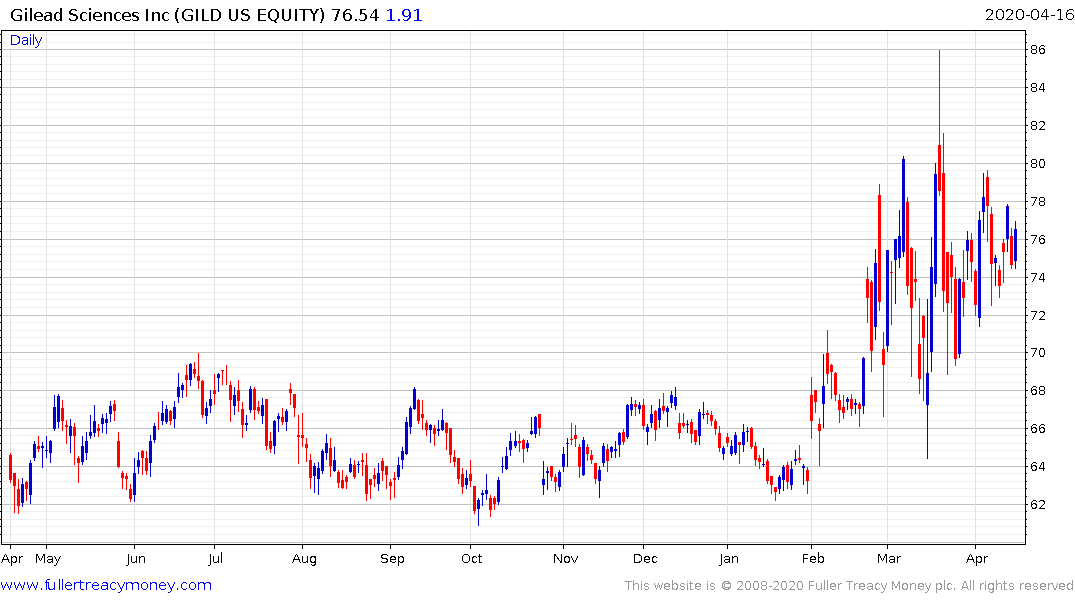Click the 72 price axis label
This screenshot has width=1075, height=600.
pos(1037,315)
